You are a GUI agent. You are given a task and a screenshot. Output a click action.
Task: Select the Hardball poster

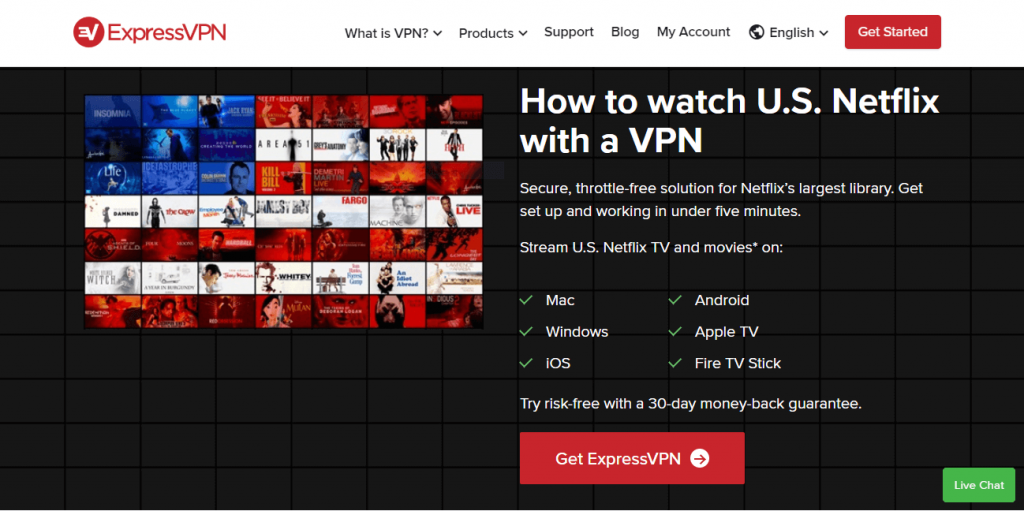227,244
